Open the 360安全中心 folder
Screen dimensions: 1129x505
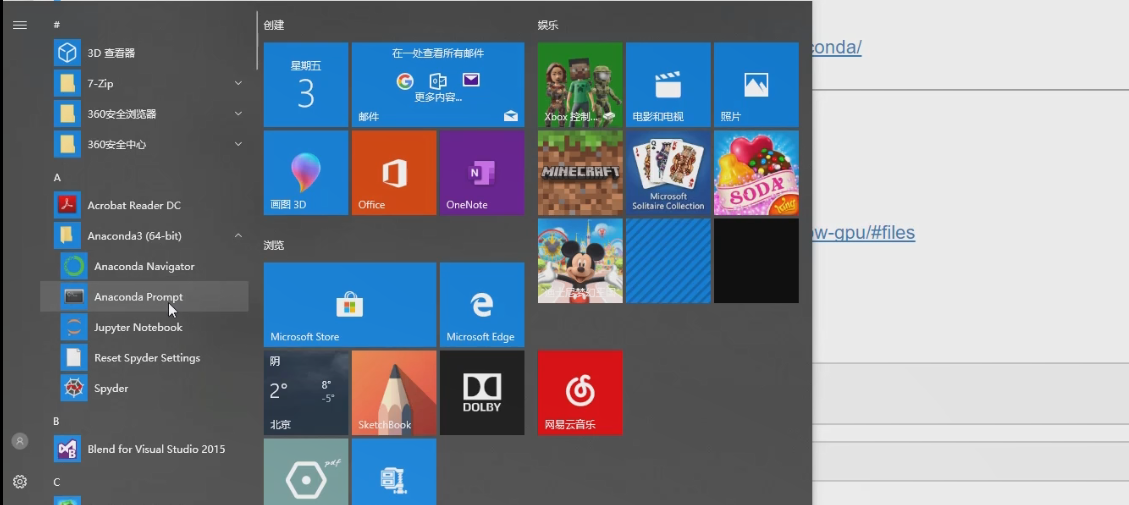point(144,144)
